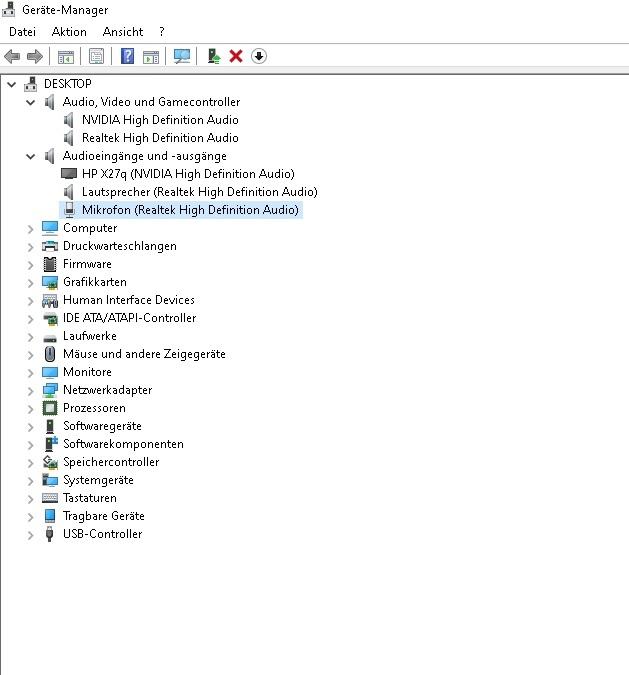629x675 pixels.
Task: Select the Prozessoren label
Action: click(94, 408)
